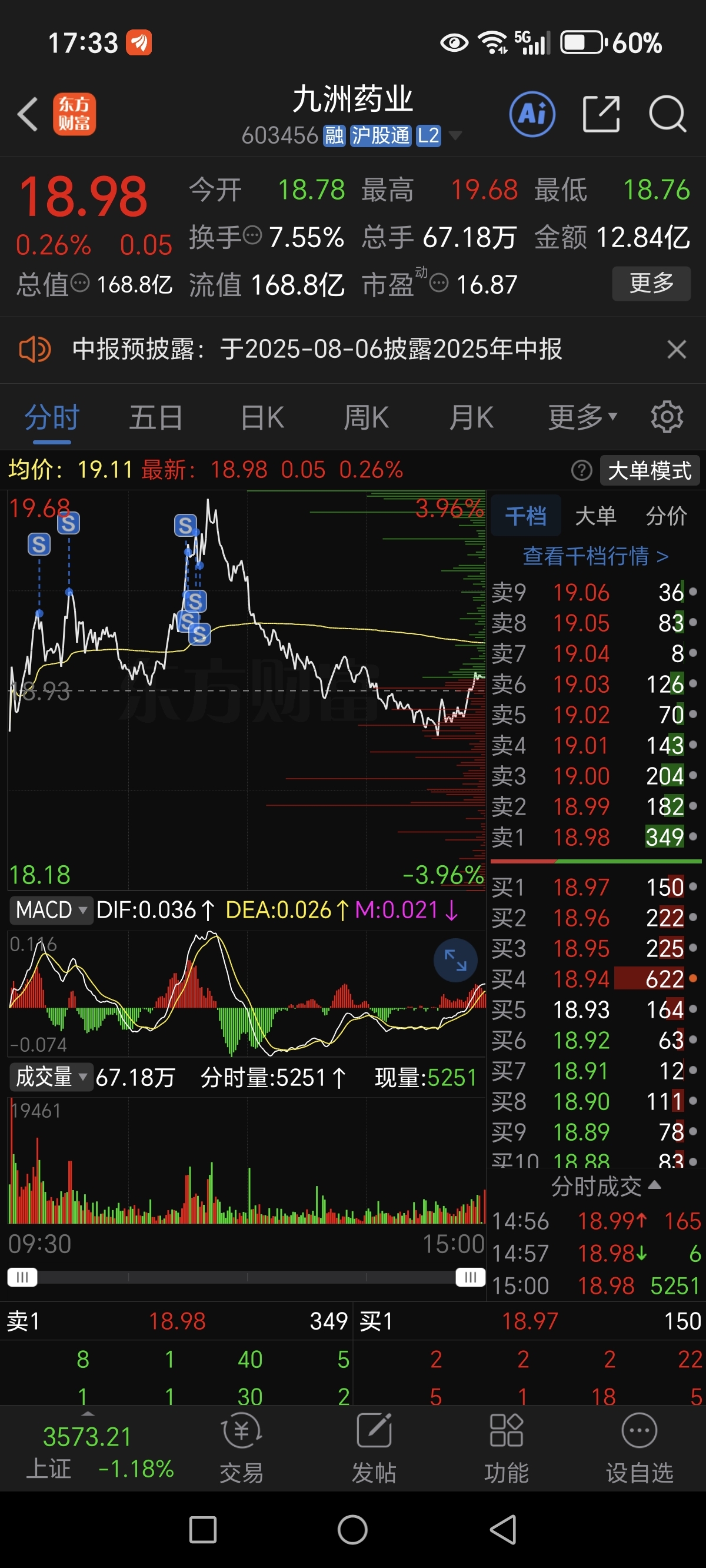The width and height of the screenshot is (706, 1568).
Task: Tap the 15:00 18.98 5251 trade row
Action: 596,1285
